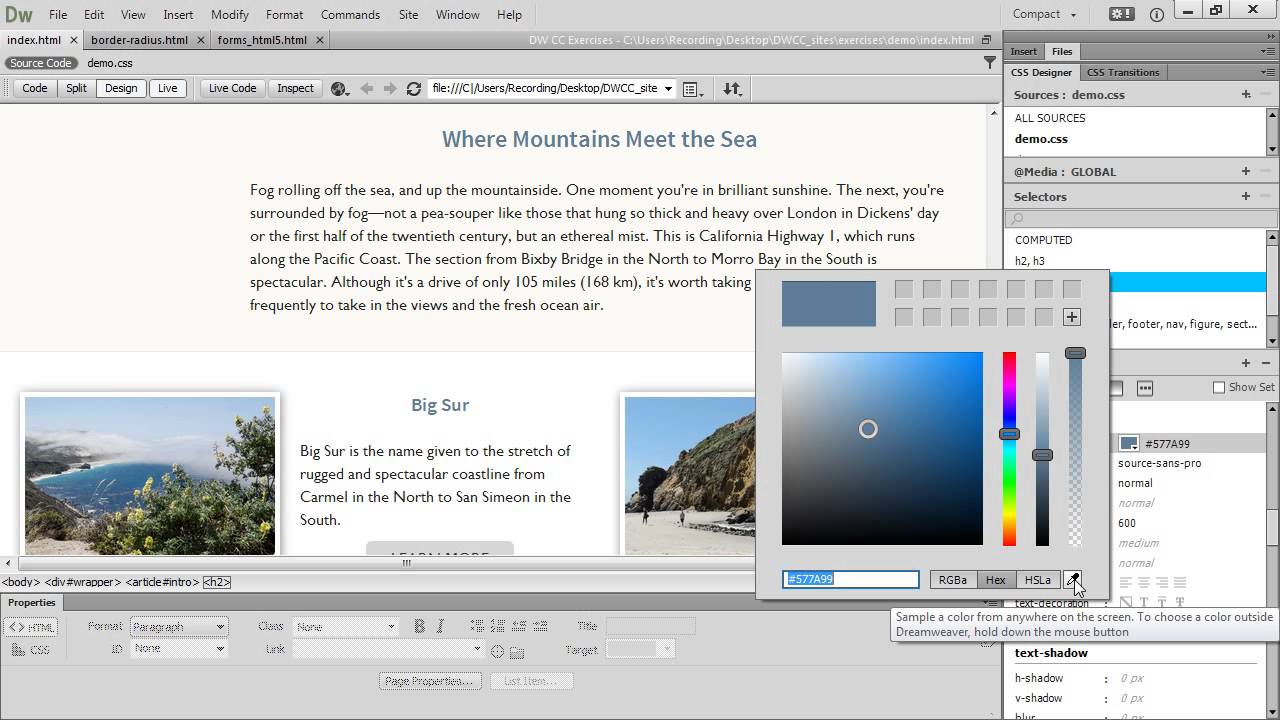Apply Bold formatting in Properties panel

coord(420,626)
